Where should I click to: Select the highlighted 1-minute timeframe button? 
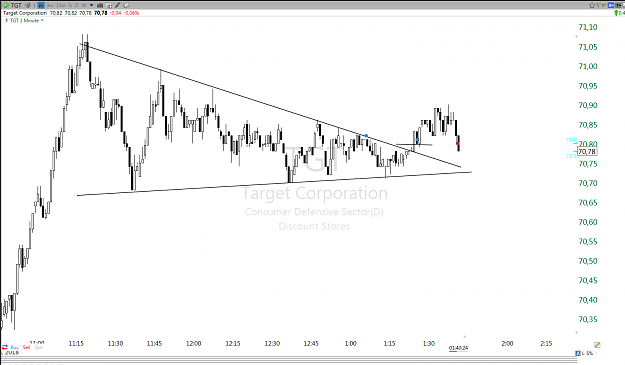click(x=41, y=5)
